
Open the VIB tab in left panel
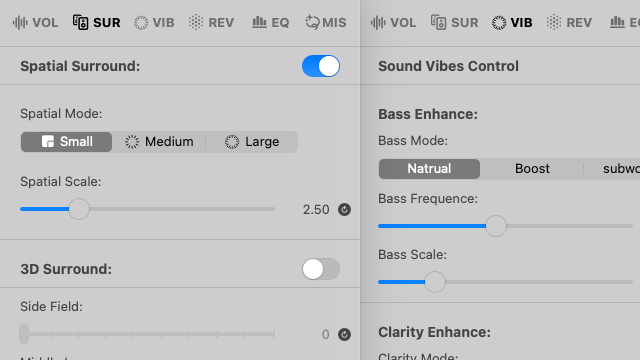[x=154, y=22]
